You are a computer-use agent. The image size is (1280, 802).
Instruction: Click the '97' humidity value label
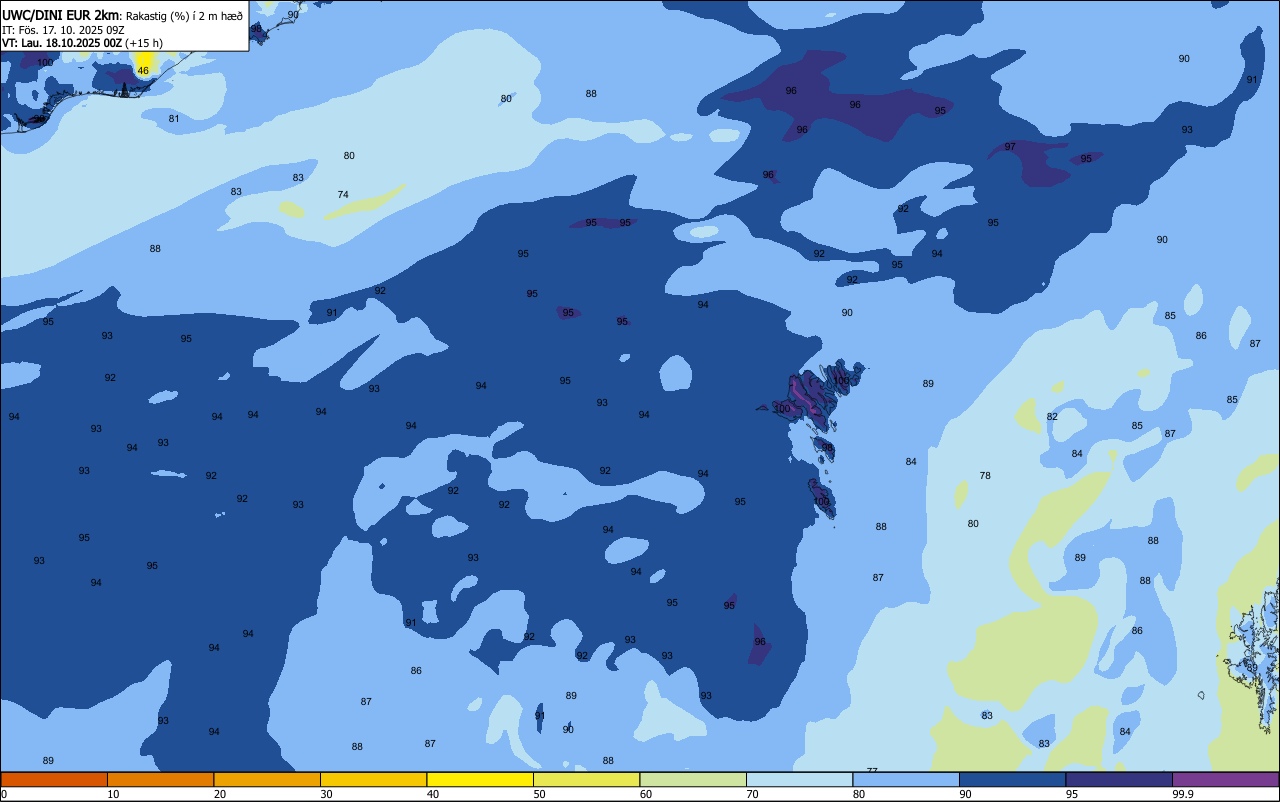click(1010, 147)
